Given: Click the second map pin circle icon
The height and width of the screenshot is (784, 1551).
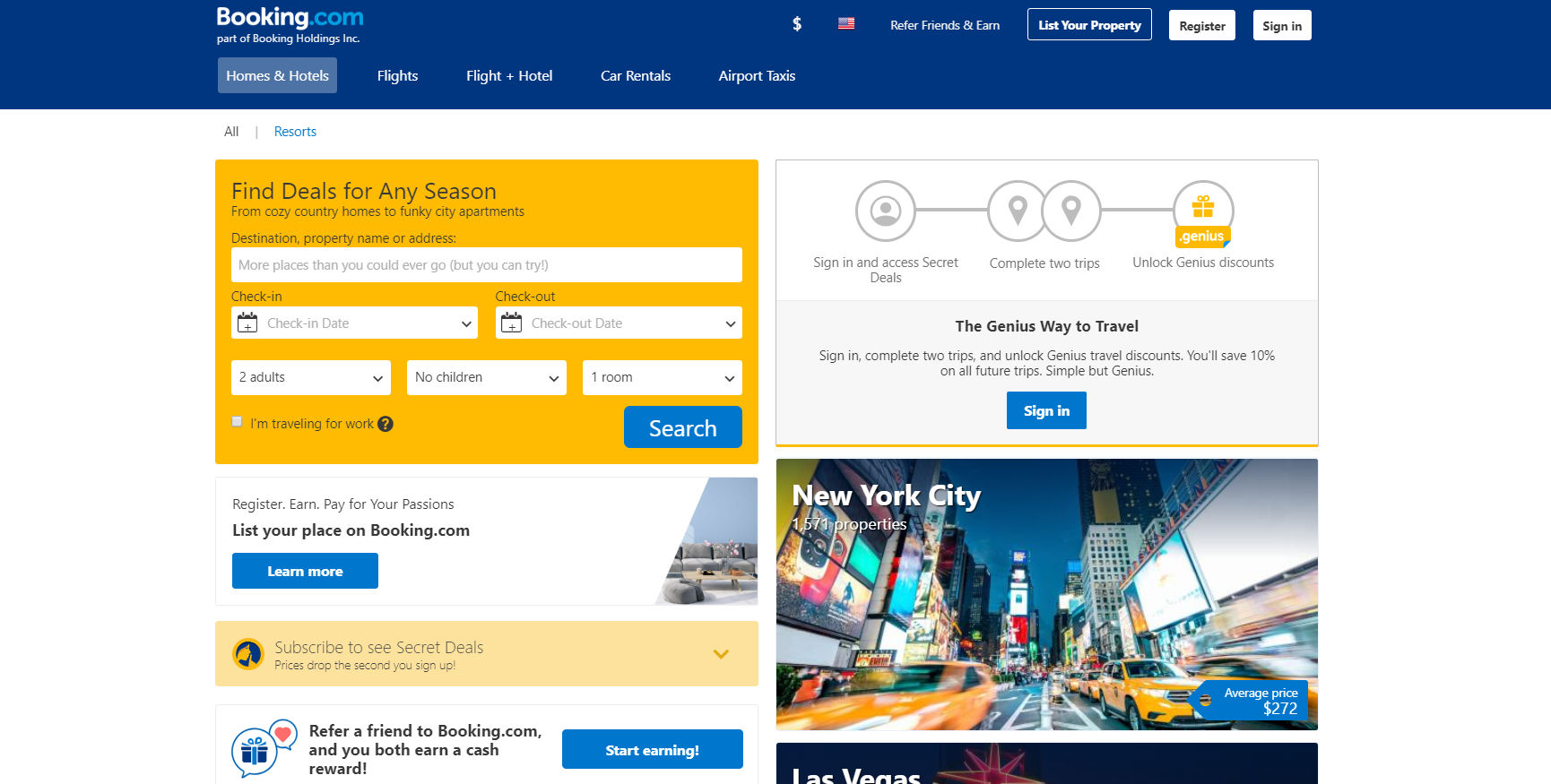Looking at the screenshot, I should (x=1070, y=211).
